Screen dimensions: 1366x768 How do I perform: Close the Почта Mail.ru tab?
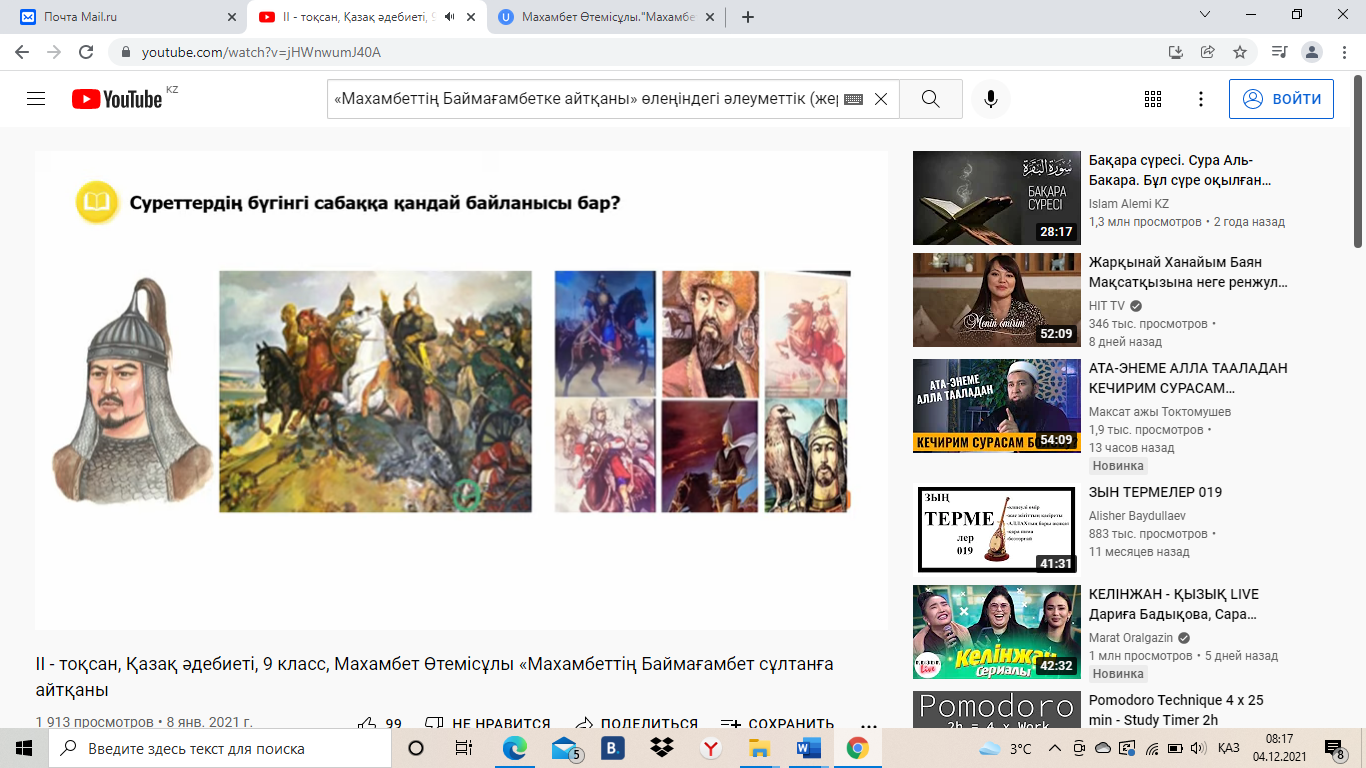coord(232,17)
